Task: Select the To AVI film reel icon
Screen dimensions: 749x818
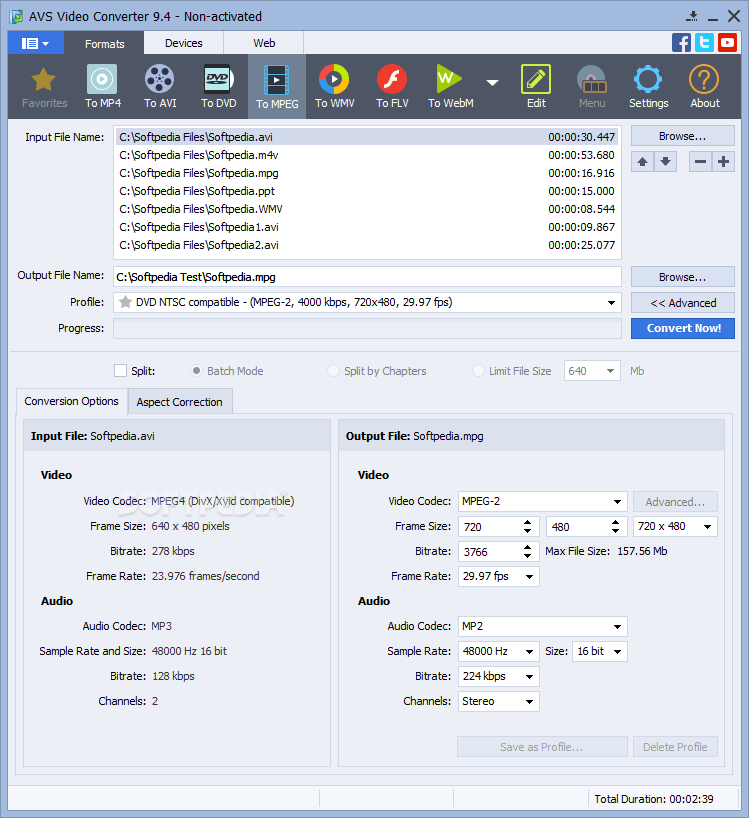Action: coord(160,80)
